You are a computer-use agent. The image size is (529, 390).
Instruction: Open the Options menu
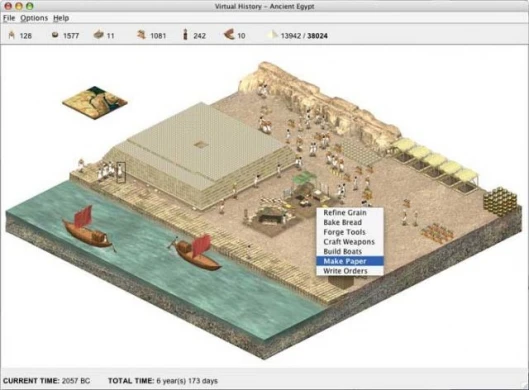[x=34, y=18]
